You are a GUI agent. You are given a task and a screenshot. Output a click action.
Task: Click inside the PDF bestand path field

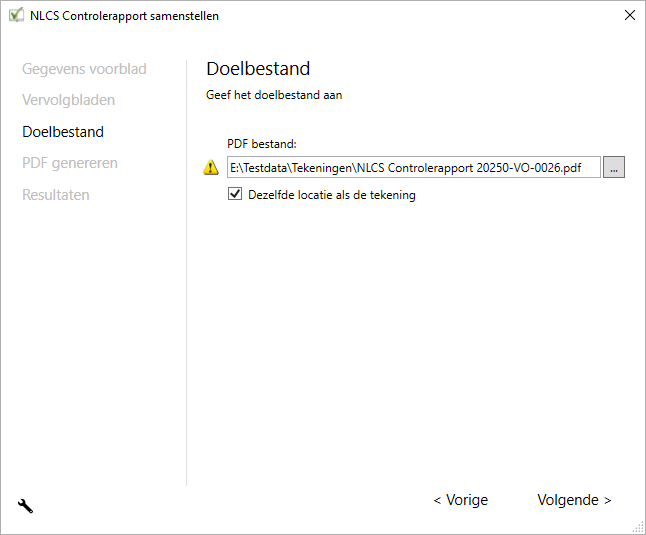[412, 168]
